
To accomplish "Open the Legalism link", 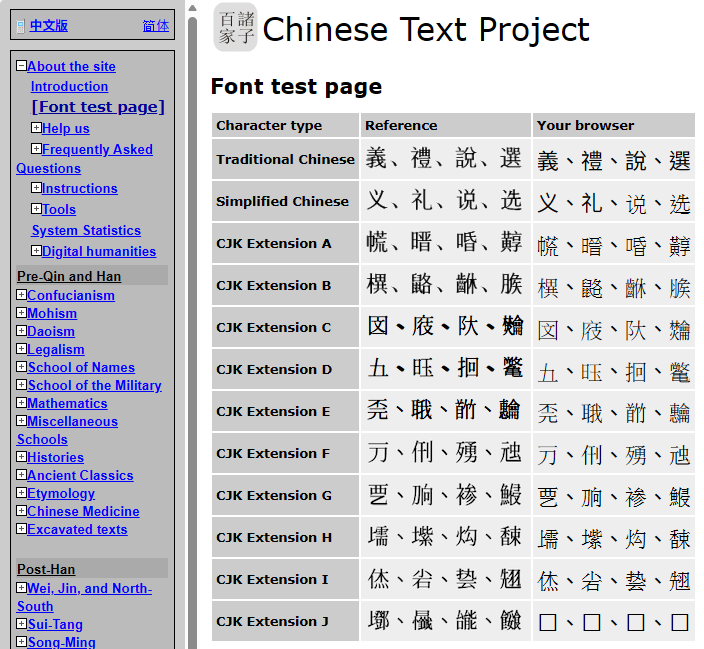I will 56,349.
